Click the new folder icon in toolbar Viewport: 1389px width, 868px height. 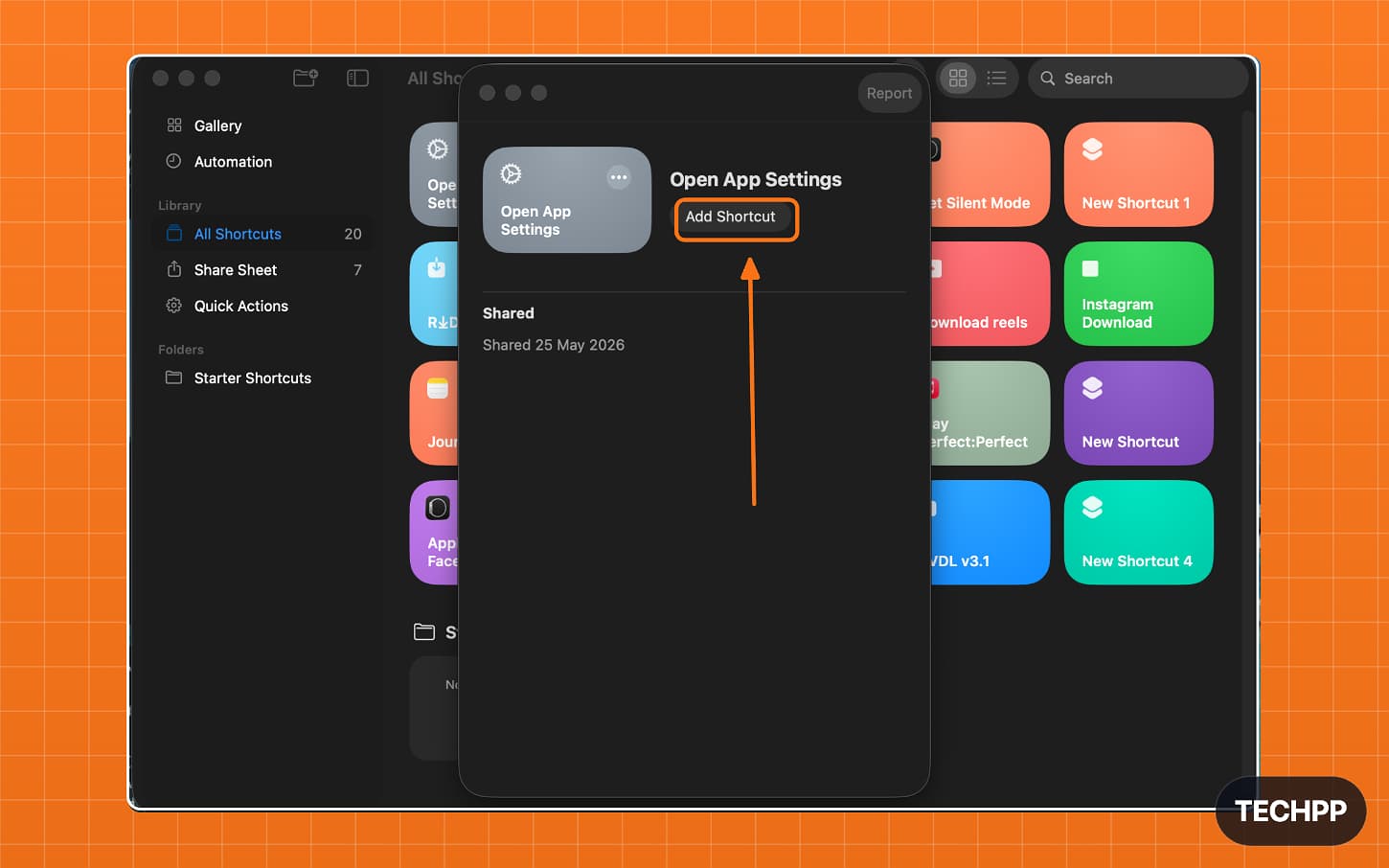coord(306,78)
